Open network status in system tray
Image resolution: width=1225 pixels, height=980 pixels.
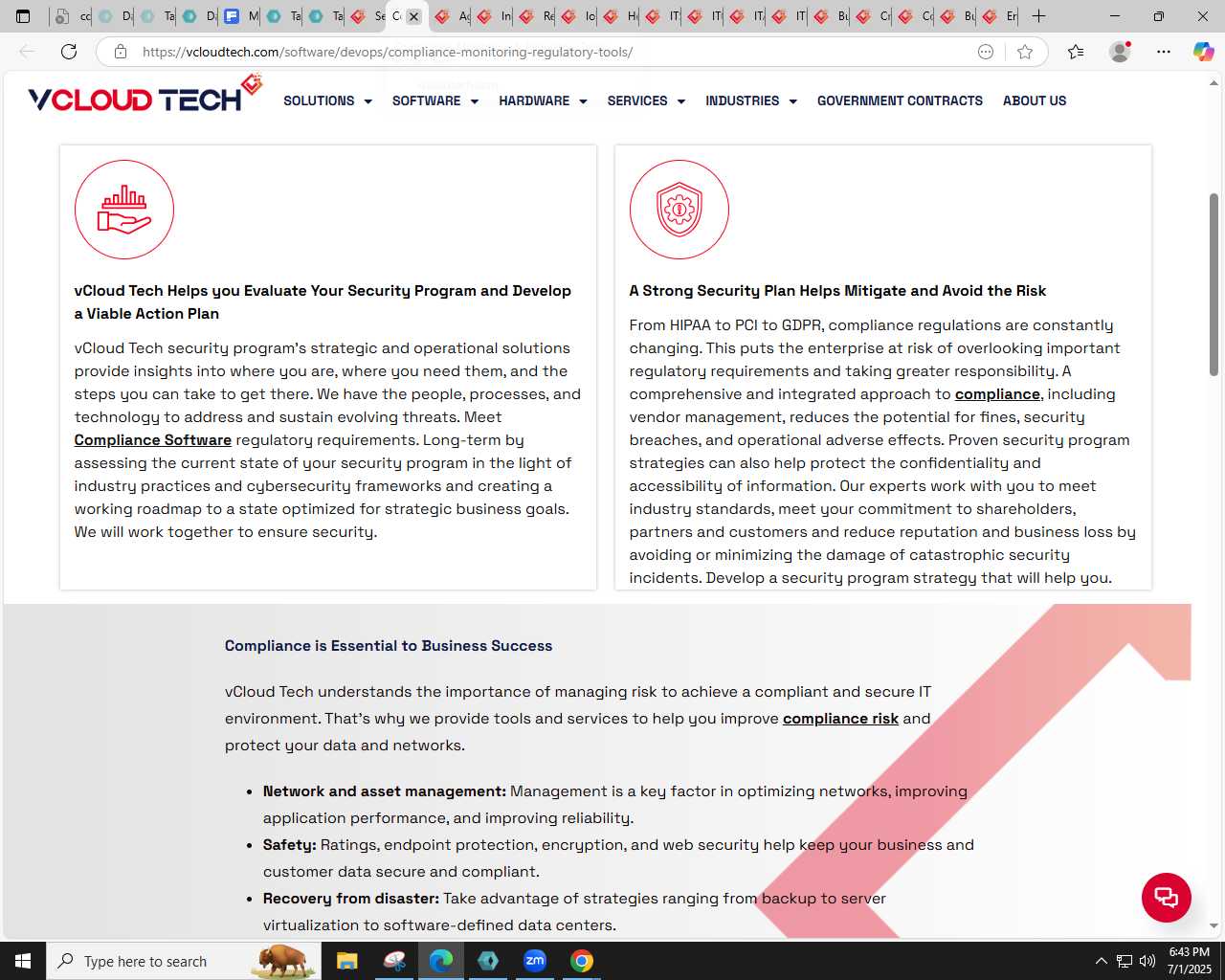pyautogui.click(x=1125, y=961)
